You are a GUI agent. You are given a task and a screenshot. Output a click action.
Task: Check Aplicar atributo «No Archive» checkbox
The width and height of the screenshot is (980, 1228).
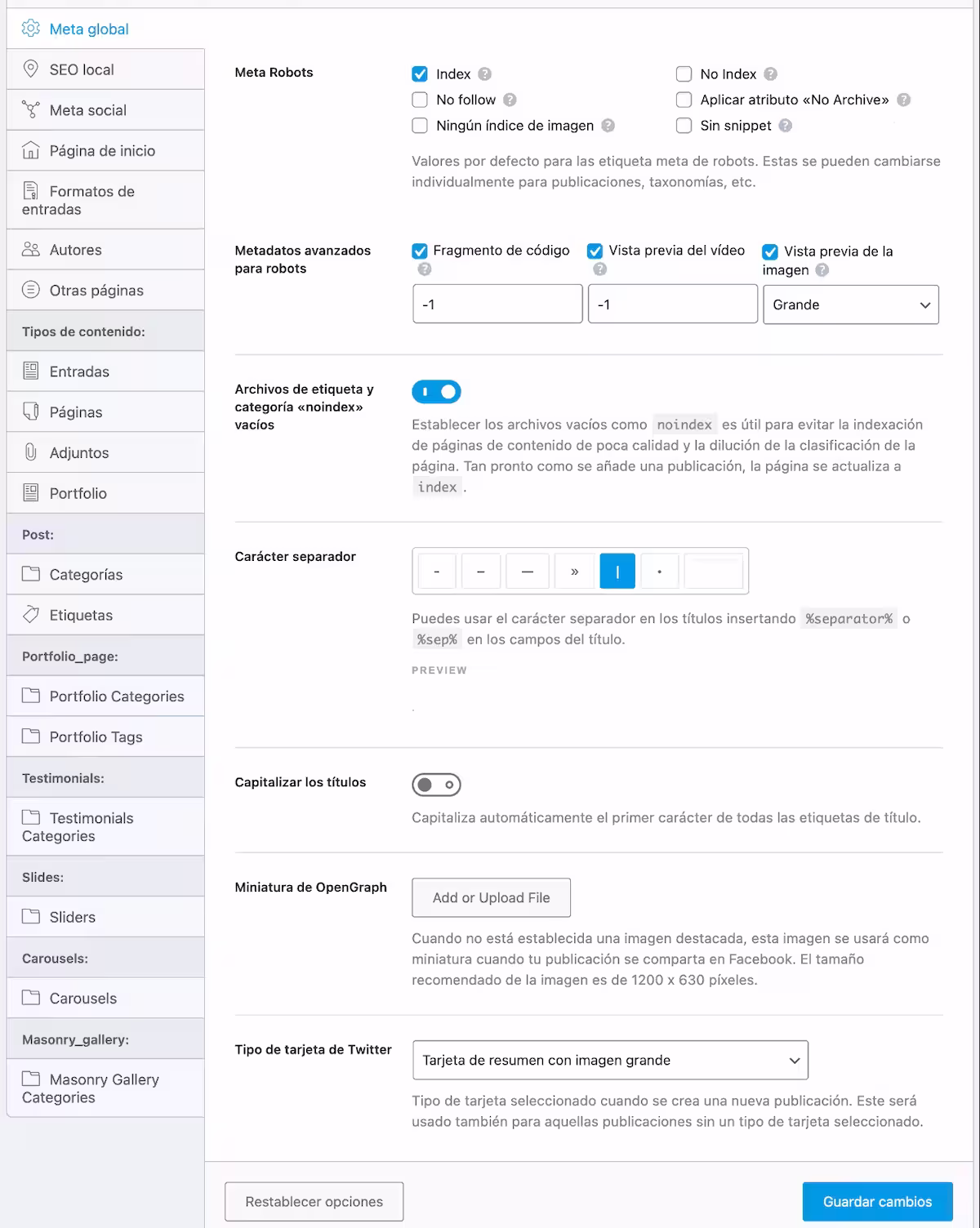684,100
